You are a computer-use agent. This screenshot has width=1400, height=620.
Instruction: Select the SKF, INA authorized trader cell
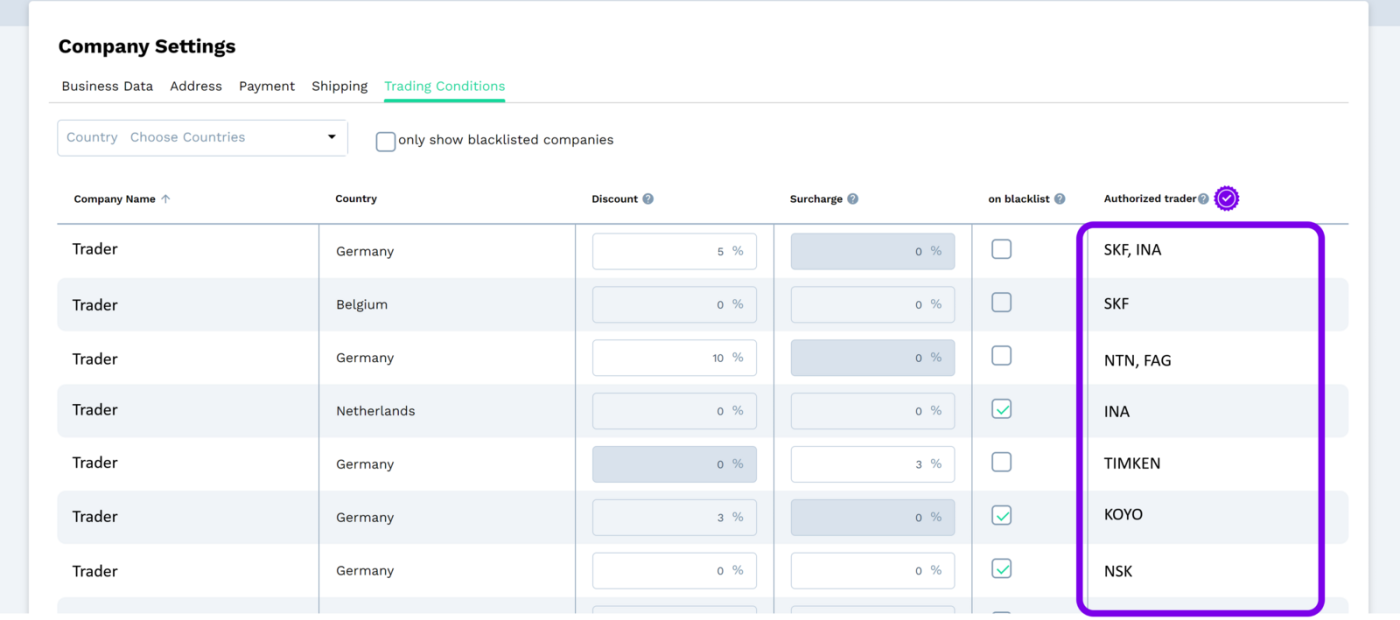tap(1132, 250)
